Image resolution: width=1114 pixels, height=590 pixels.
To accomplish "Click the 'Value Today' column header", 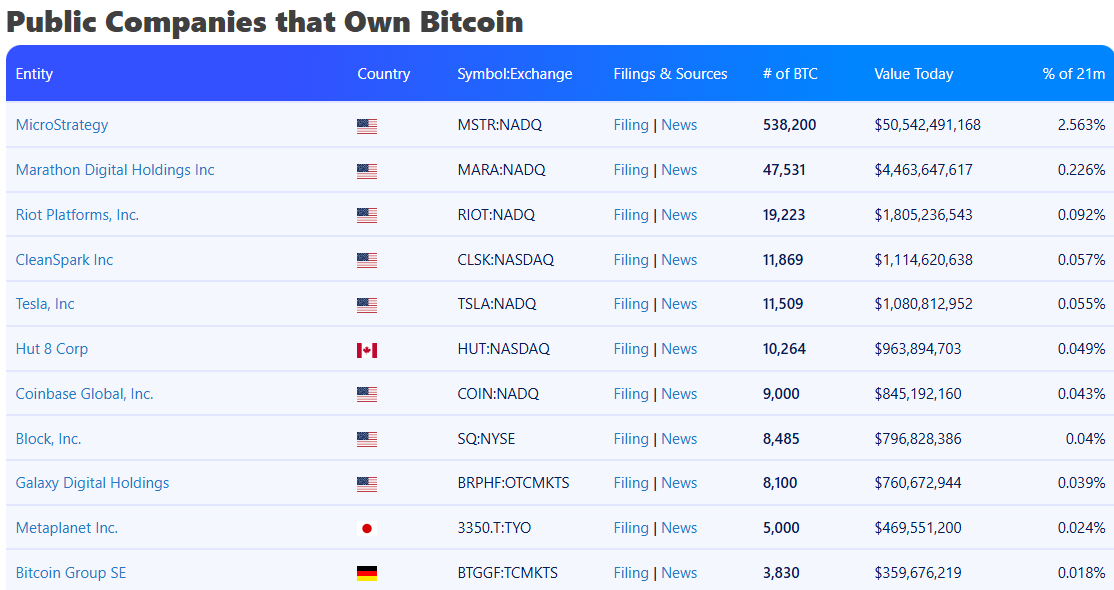I will 913,74.
